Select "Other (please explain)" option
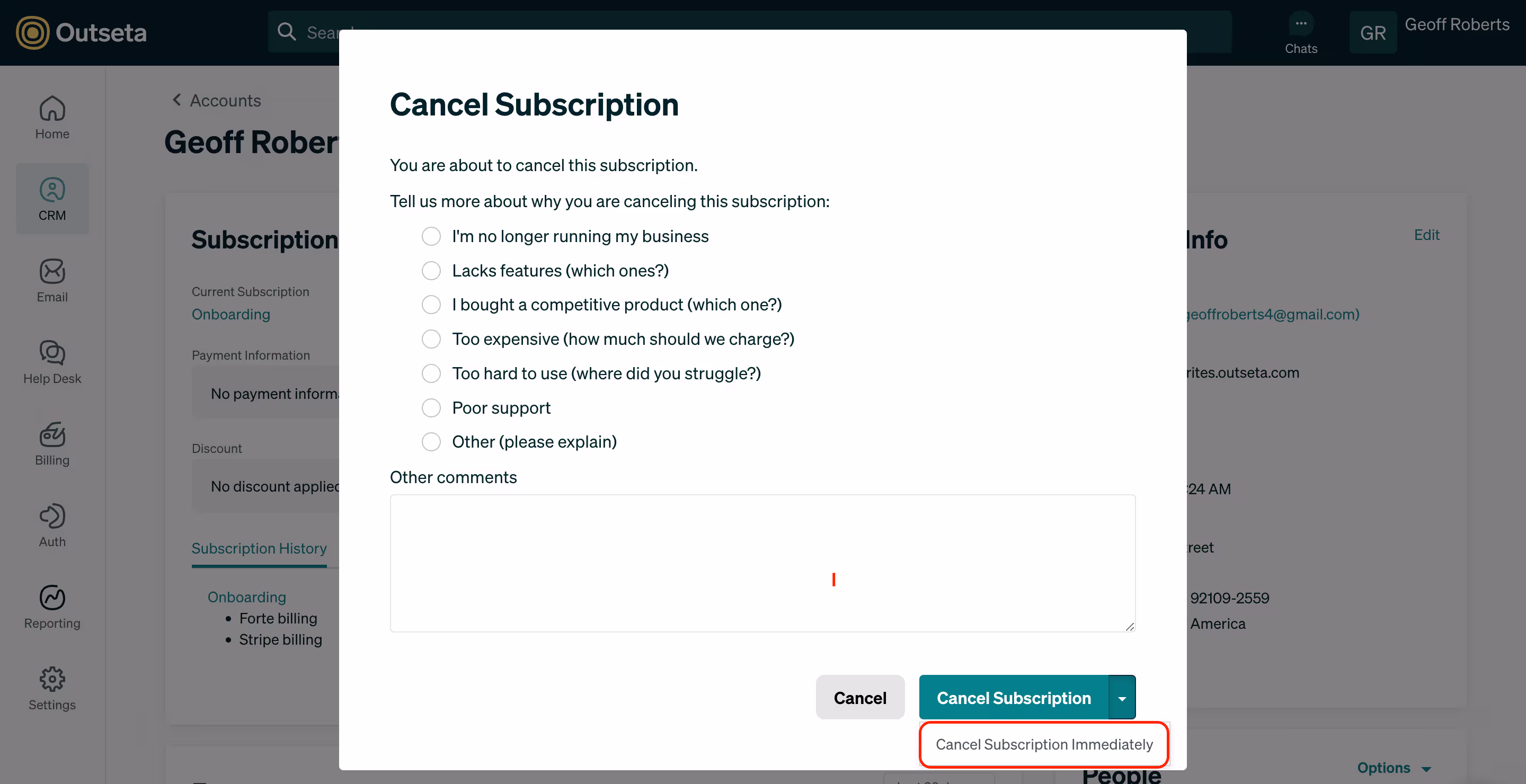The height and width of the screenshot is (784, 1526). [431, 442]
